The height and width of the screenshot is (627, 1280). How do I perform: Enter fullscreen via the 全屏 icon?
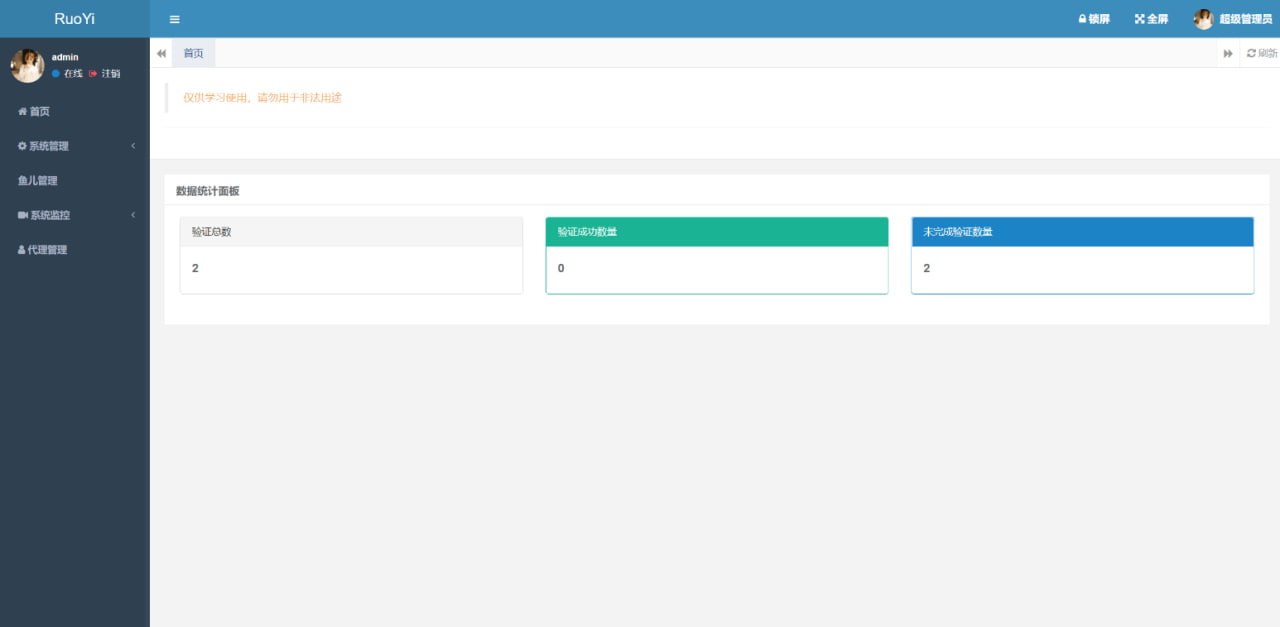click(x=1139, y=19)
